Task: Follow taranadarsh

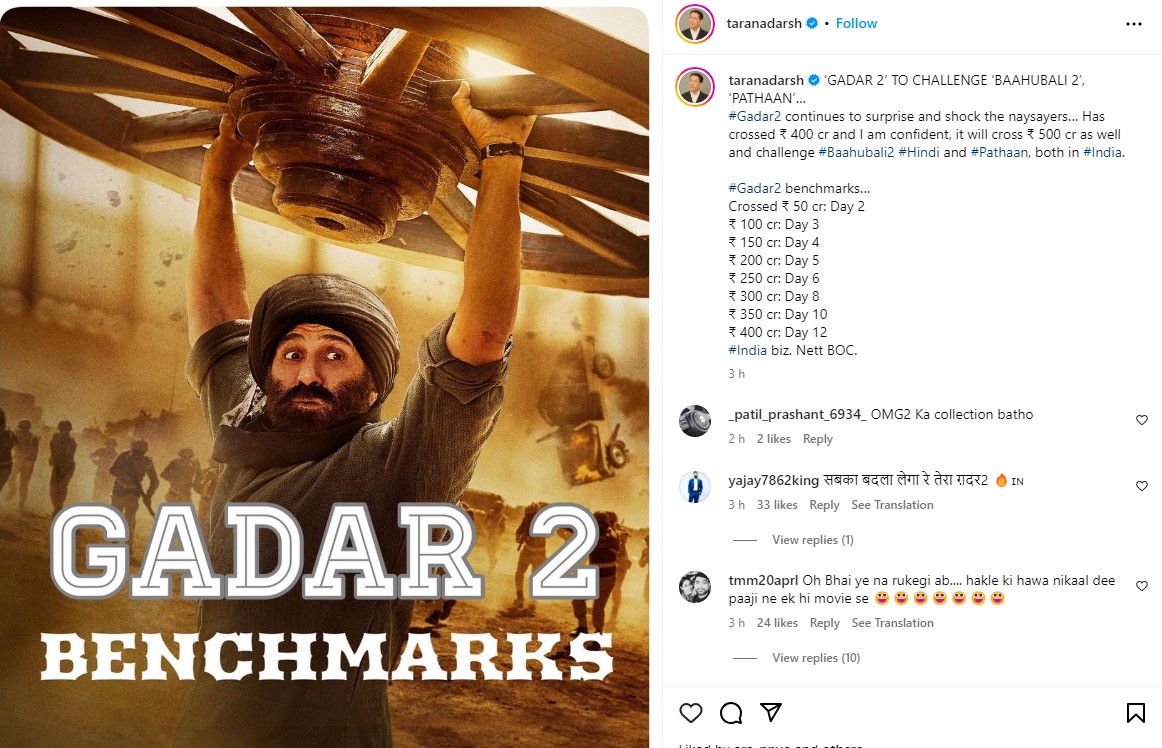Action: point(856,24)
